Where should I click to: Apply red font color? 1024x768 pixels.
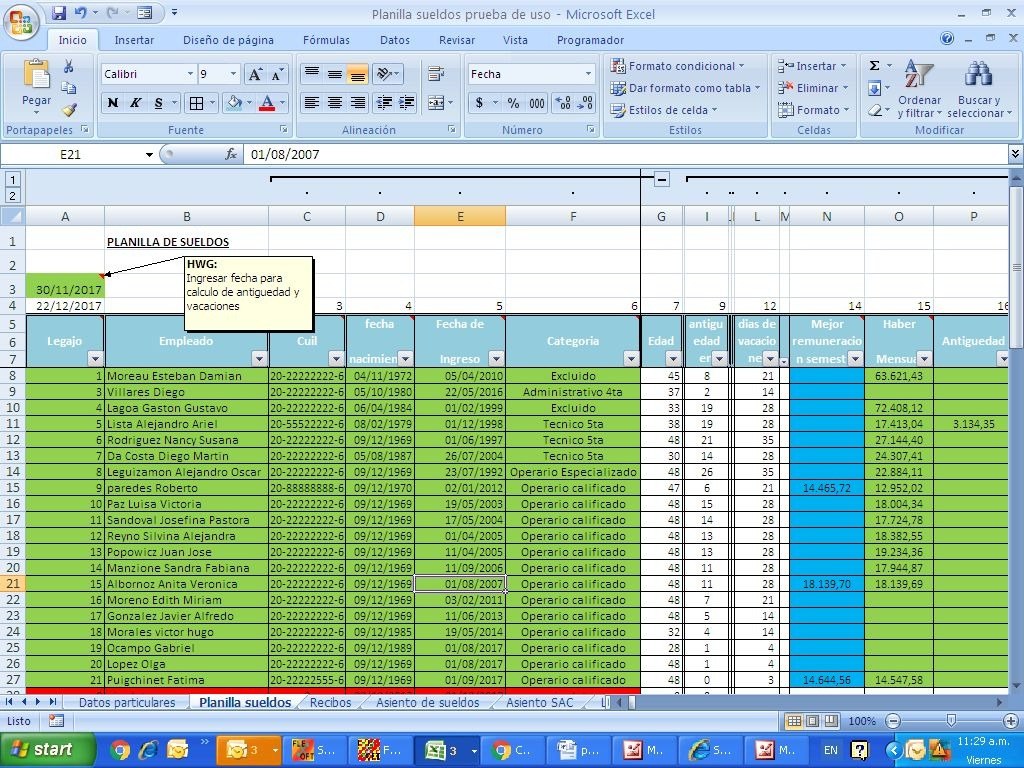tap(266, 103)
